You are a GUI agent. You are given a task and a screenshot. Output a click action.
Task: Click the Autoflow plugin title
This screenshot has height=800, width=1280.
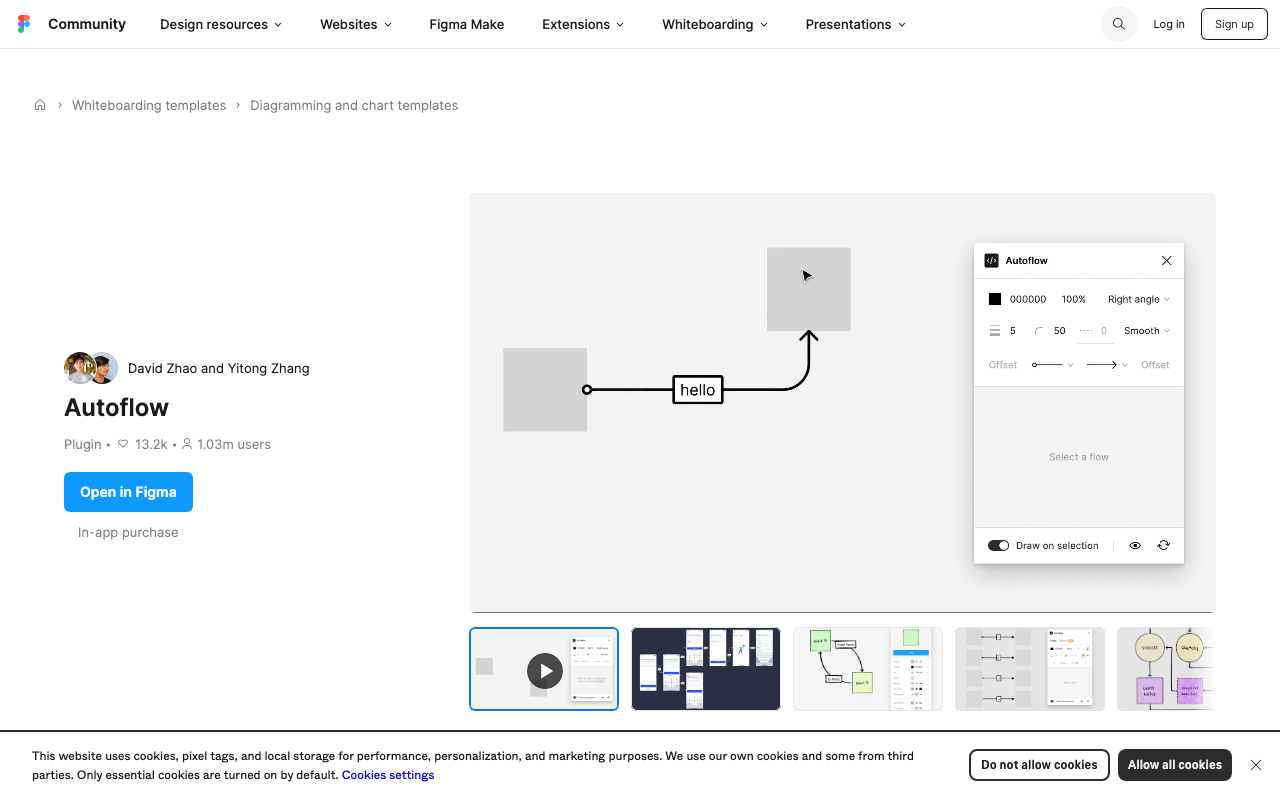(x=116, y=407)
